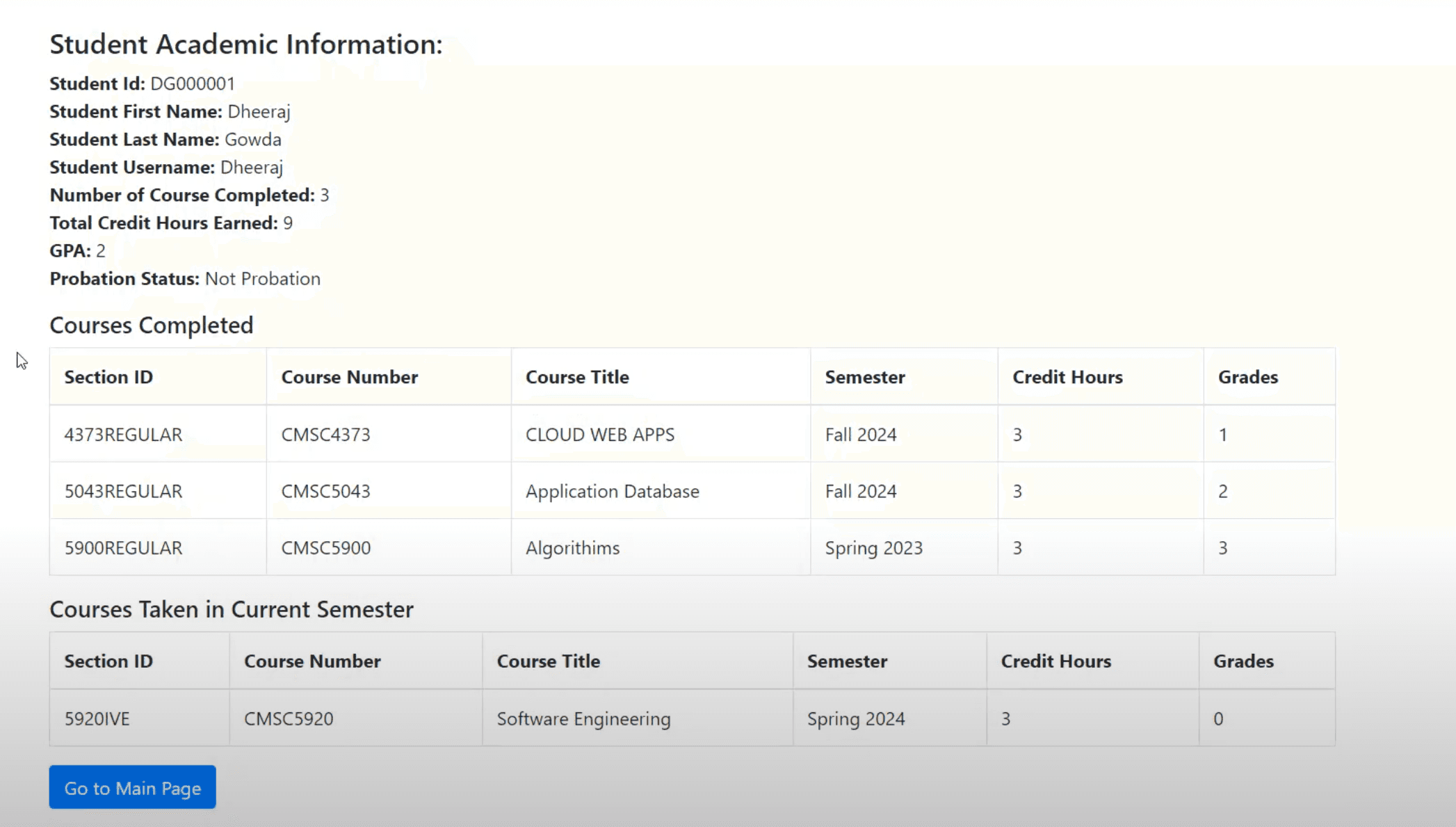Viewport: 1456px width, 827px height.
Task: Select the Course Title column header
Action: pos(577,376)
